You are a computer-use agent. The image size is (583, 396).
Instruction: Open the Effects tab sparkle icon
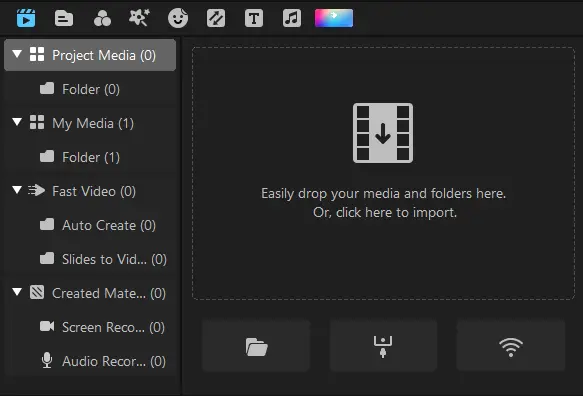point(139,18)
